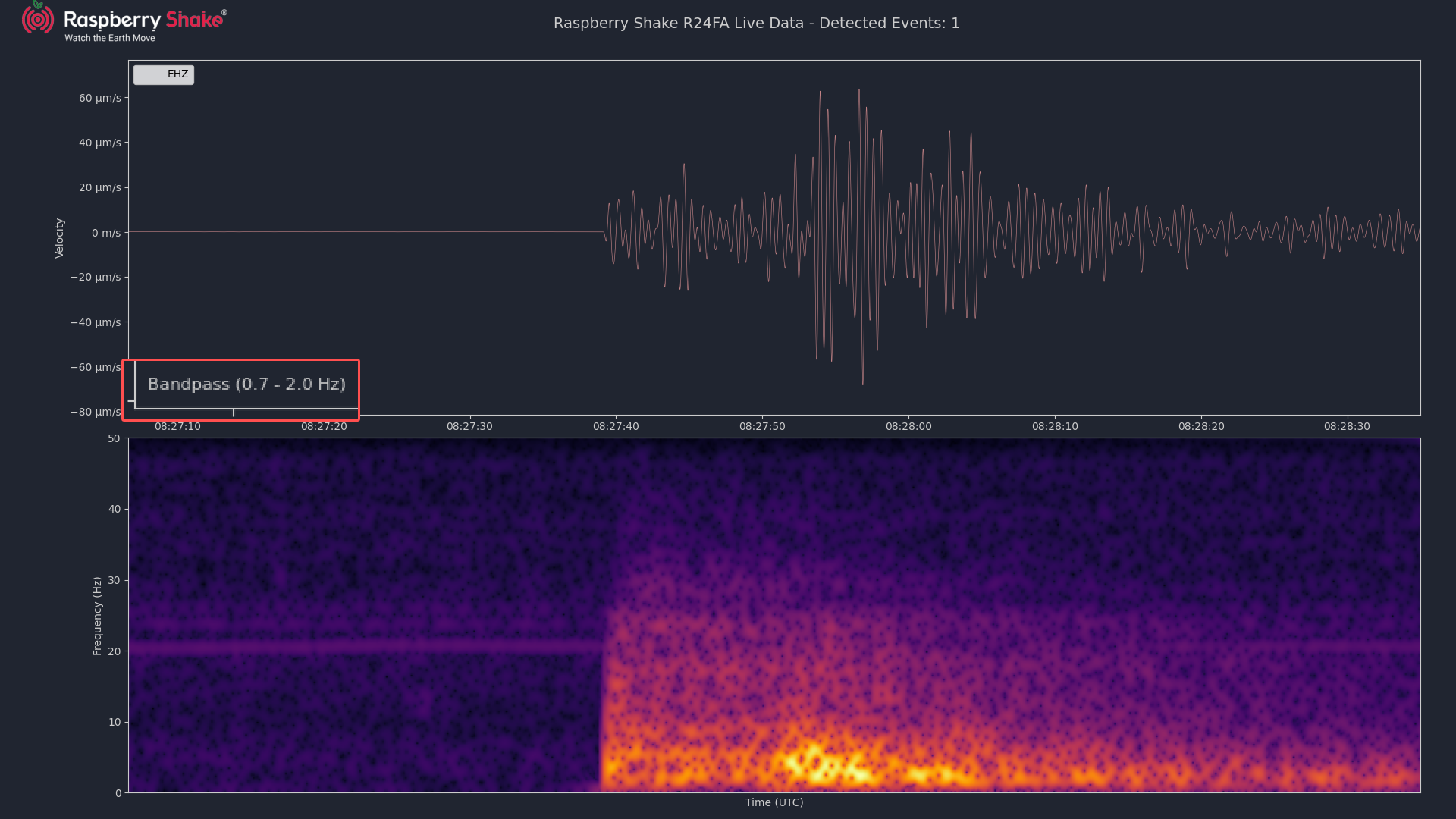Click the 50 Hz frequency tick label
This screenshot has width=1456, height=819.
pyautogui.click(x=114, y=438)
